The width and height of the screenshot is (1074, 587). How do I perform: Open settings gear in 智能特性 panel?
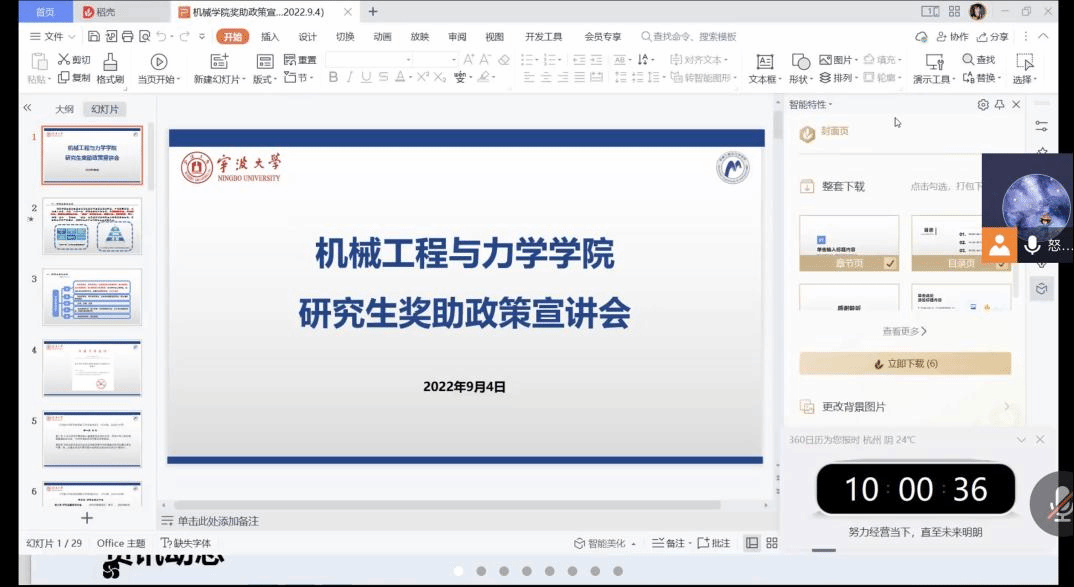(983, 105)
